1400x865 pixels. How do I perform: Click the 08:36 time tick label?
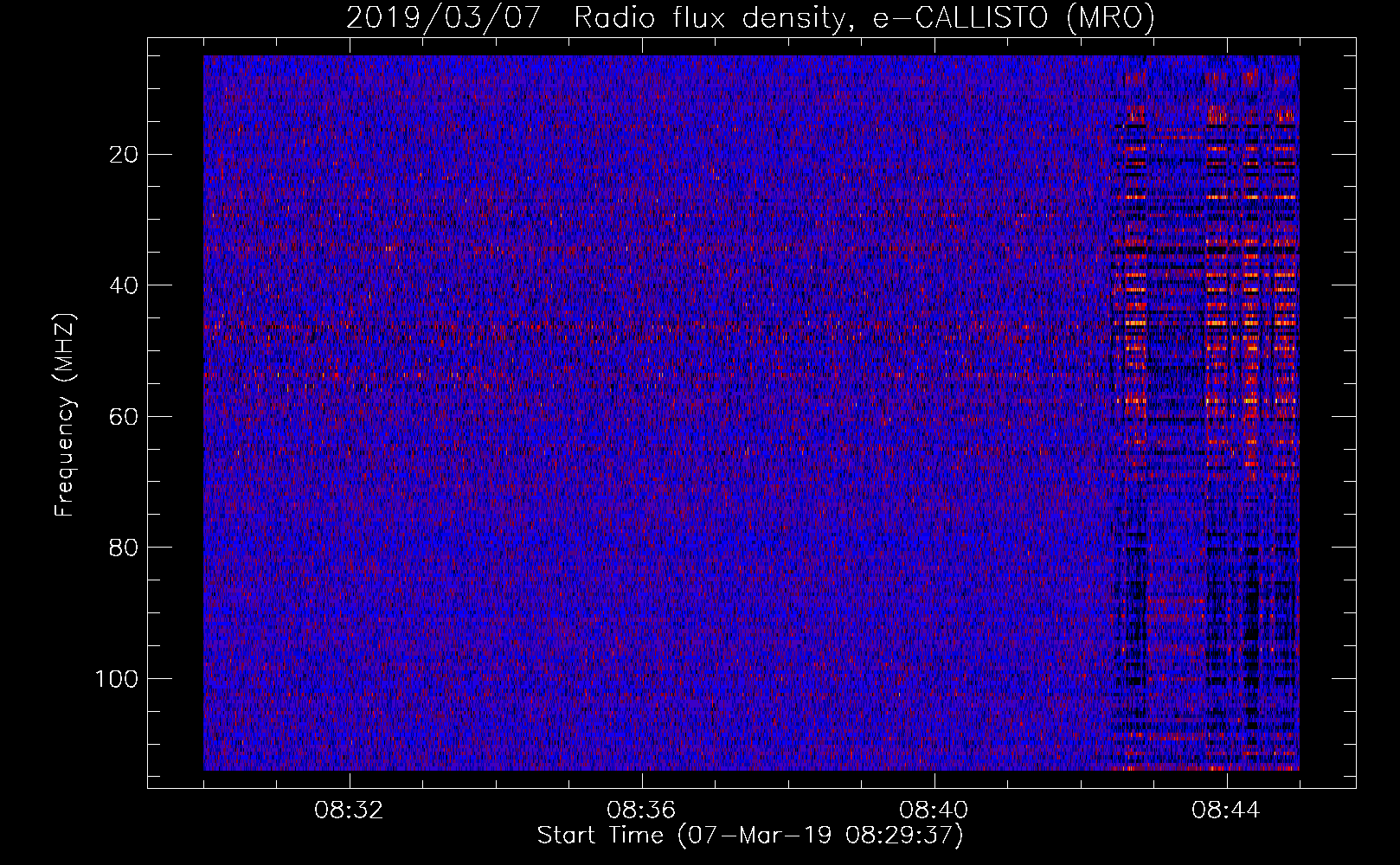pyautogui.click(x=641, y=811)
